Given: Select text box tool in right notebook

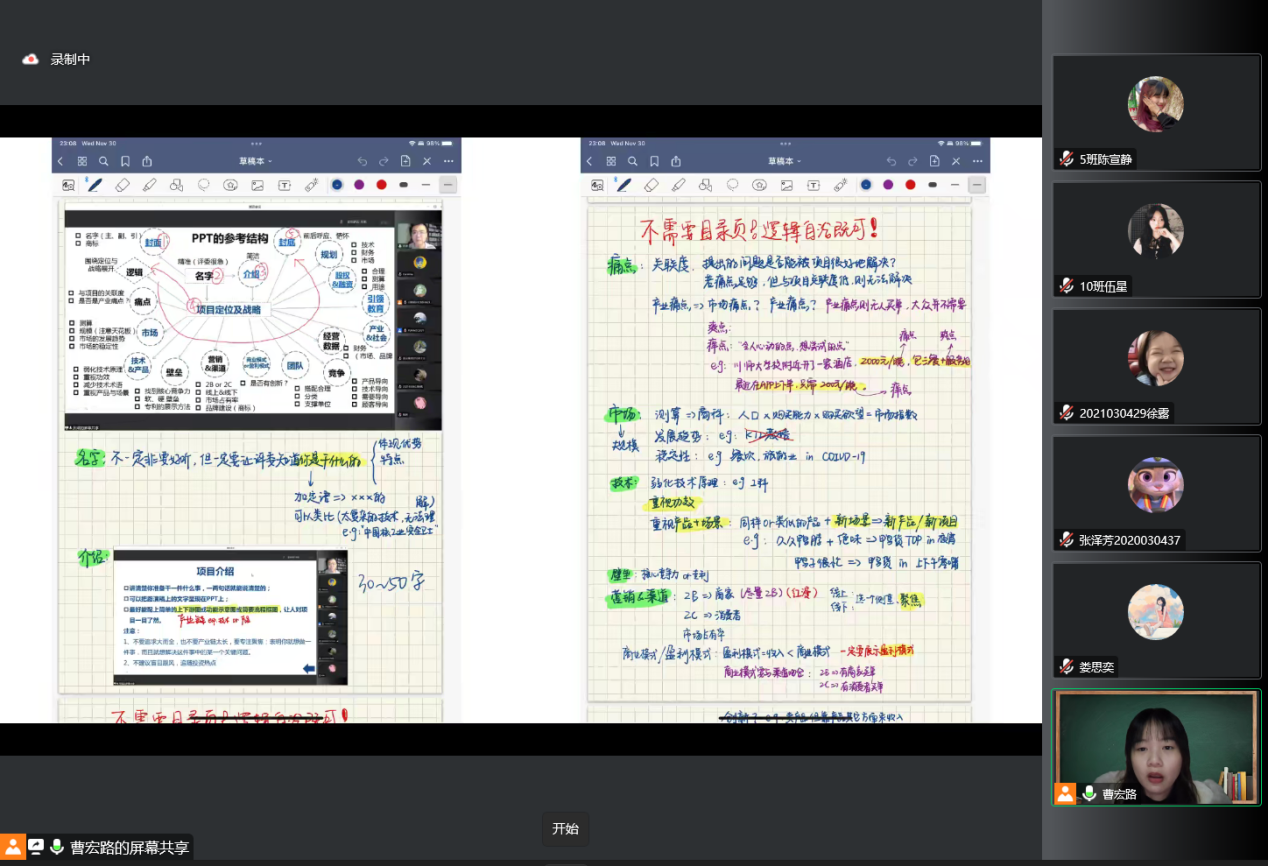Looking at the screenshot, I should pyautogui.click(x=813, y=185).
